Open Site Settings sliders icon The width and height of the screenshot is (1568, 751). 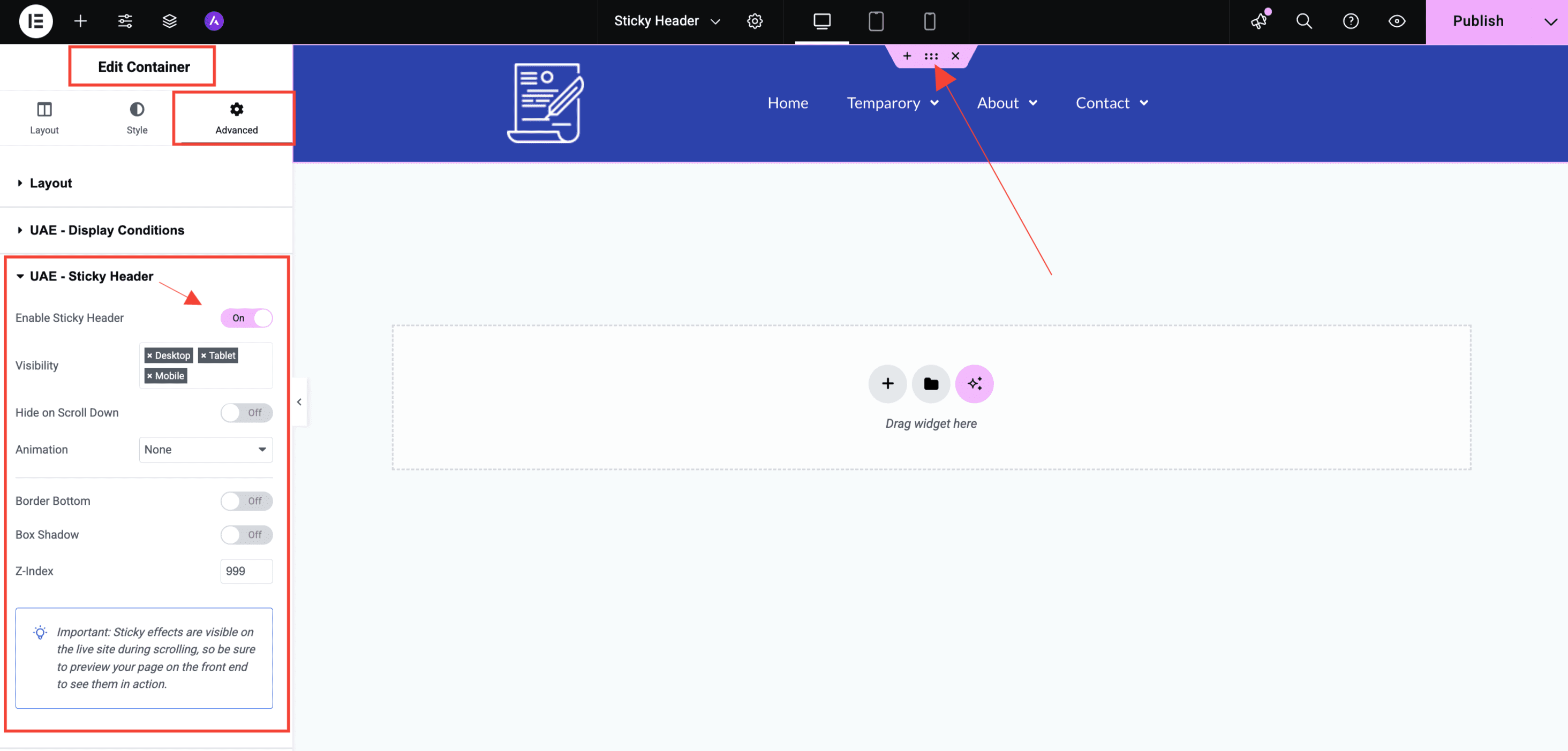coord(125,21)
